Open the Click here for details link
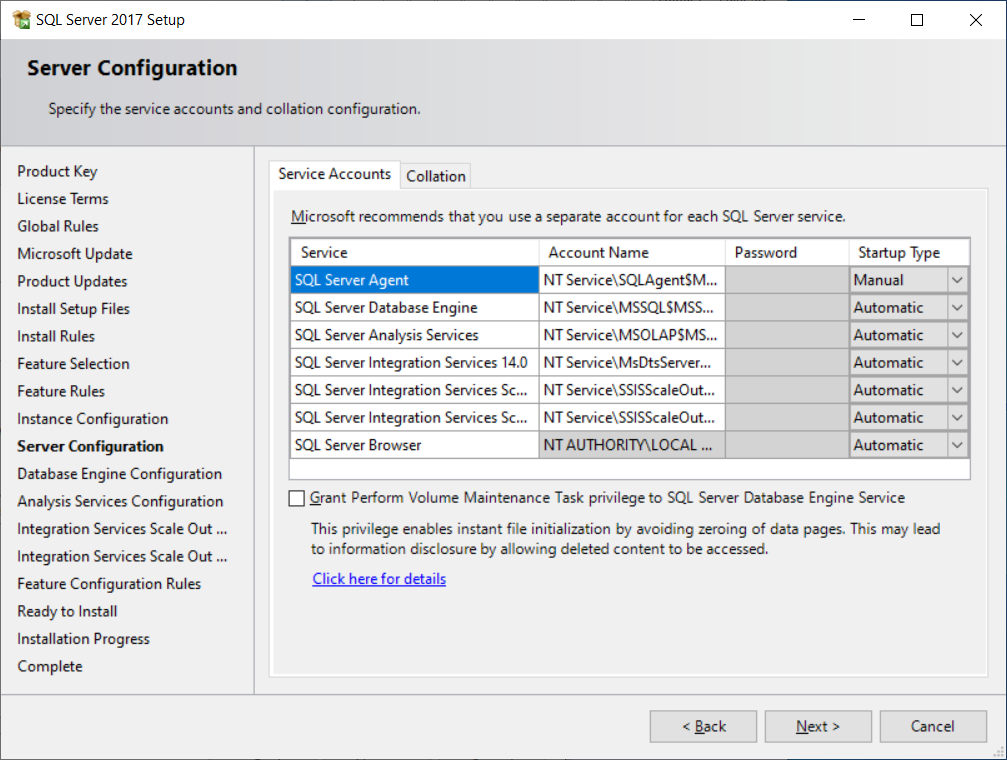 pyautogui.click(x=379, y=579)
